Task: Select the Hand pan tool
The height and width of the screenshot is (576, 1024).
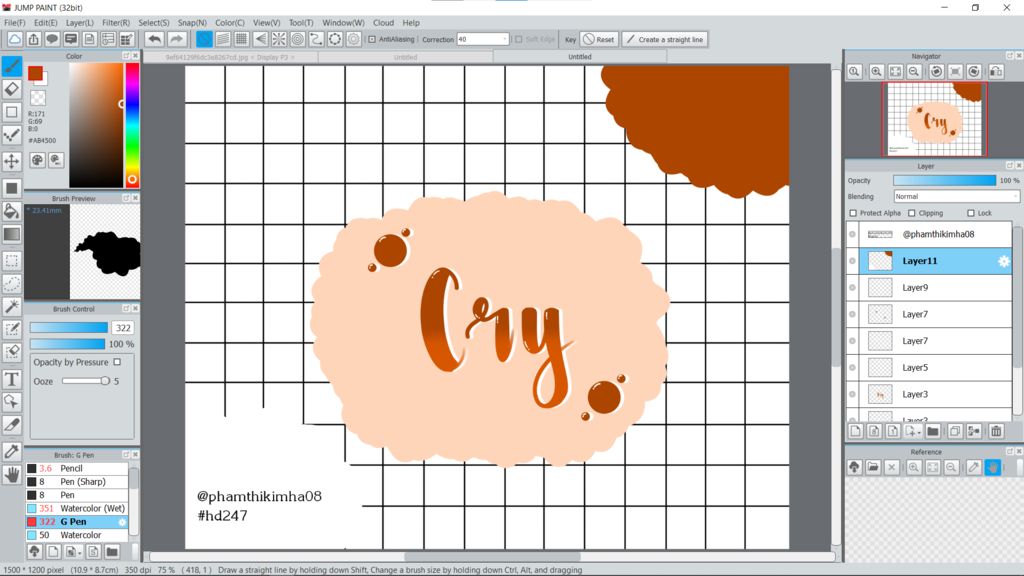Action: tap(12, 475)
